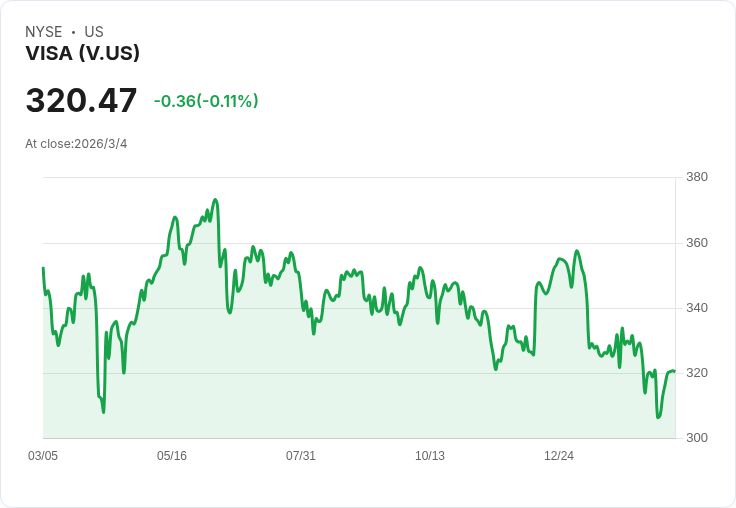This screenshot has width=736, height=508.
Task: Click the 360 price axis label
Action: tap(697, 243)
